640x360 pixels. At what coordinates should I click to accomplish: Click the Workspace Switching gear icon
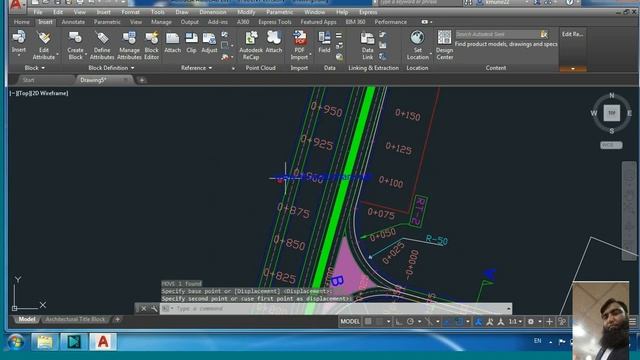click(x=531, y=322)
